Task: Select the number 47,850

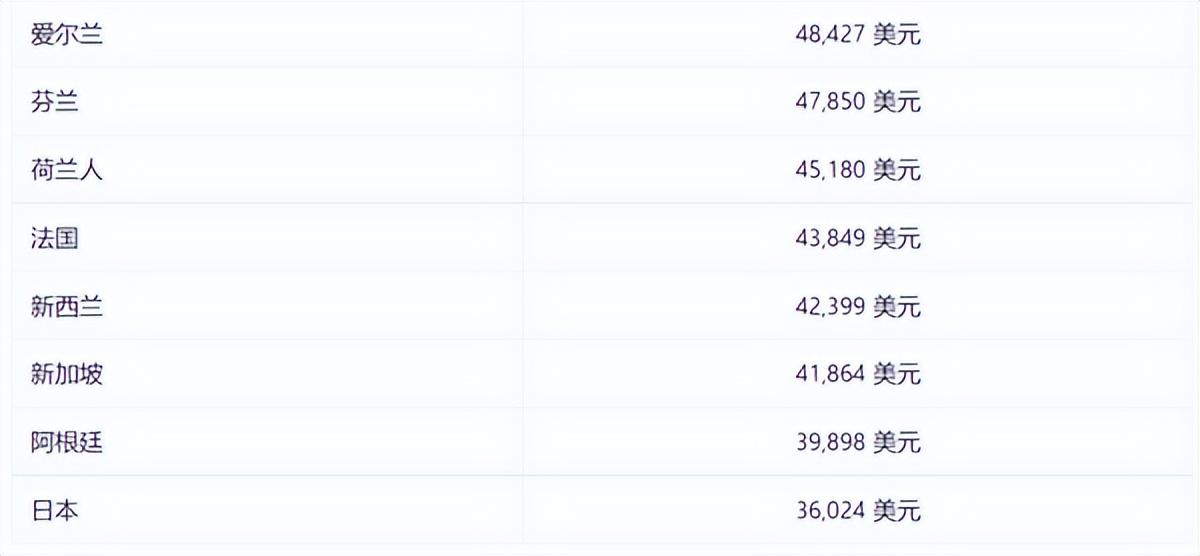Action: pos(830,102)
